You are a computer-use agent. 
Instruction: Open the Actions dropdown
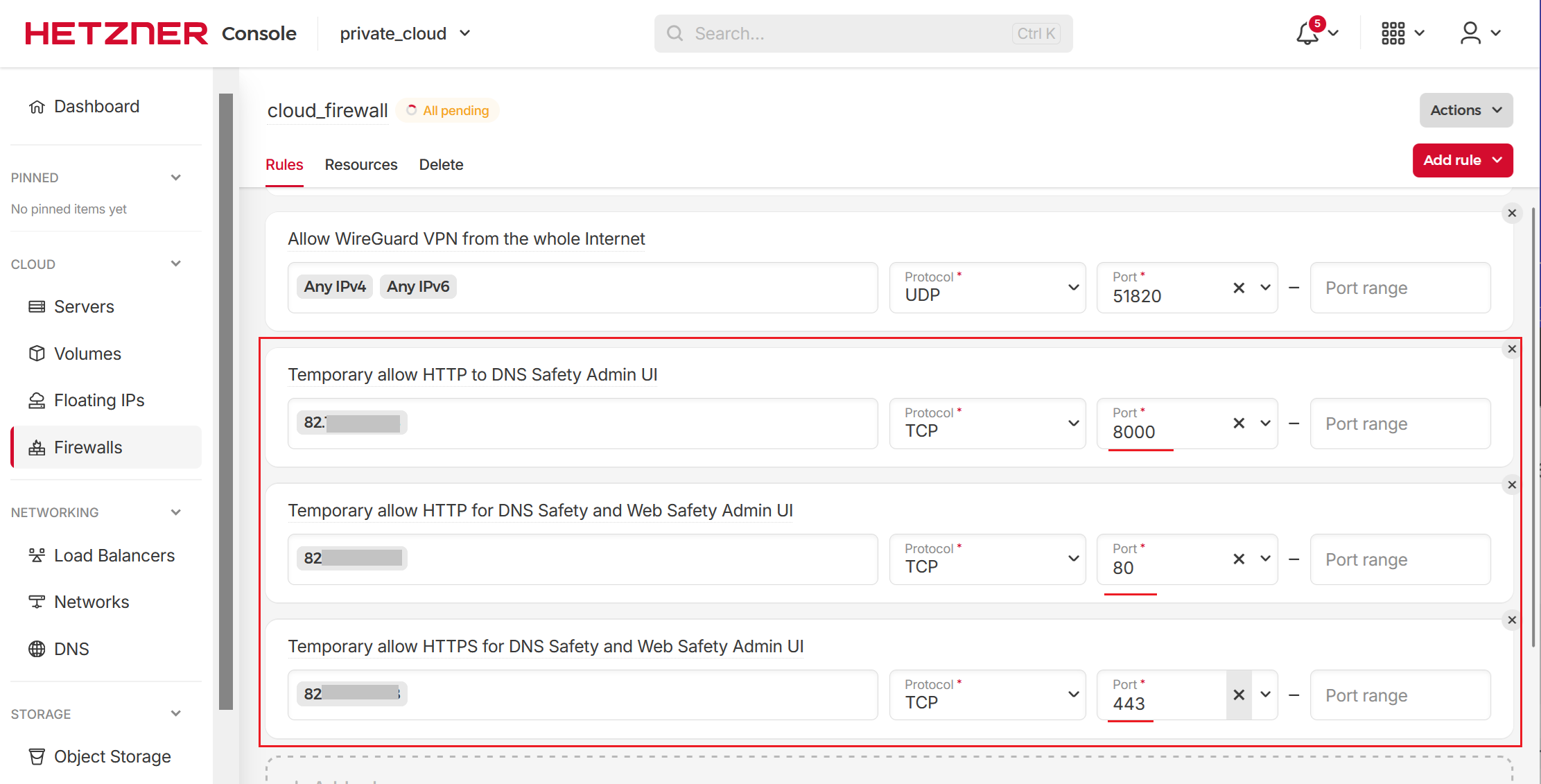tap(1466, 110)
